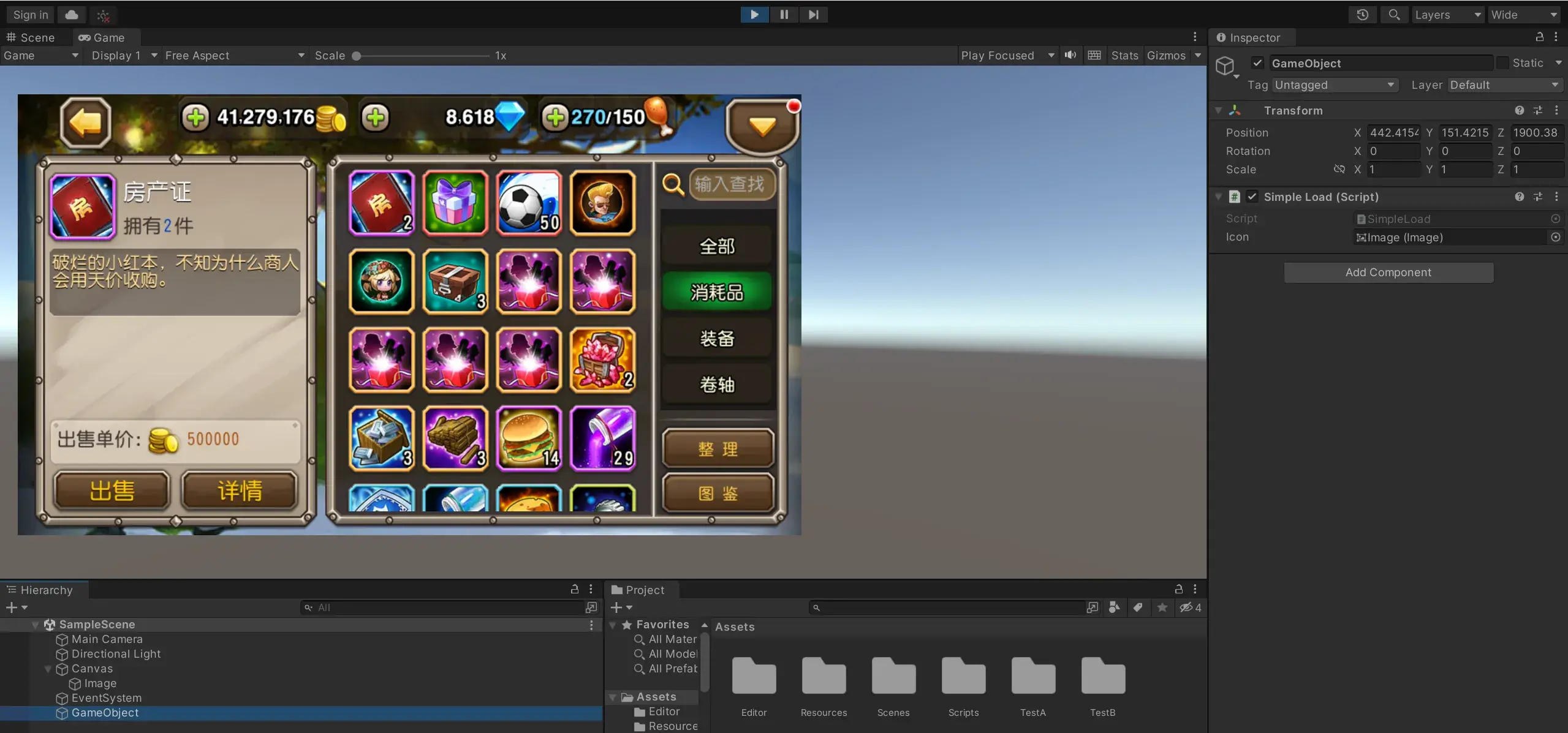This screenshot has width=1568, height=733.
Task: Disable the Simple Load script checkbox
Action: (1252, 197)
